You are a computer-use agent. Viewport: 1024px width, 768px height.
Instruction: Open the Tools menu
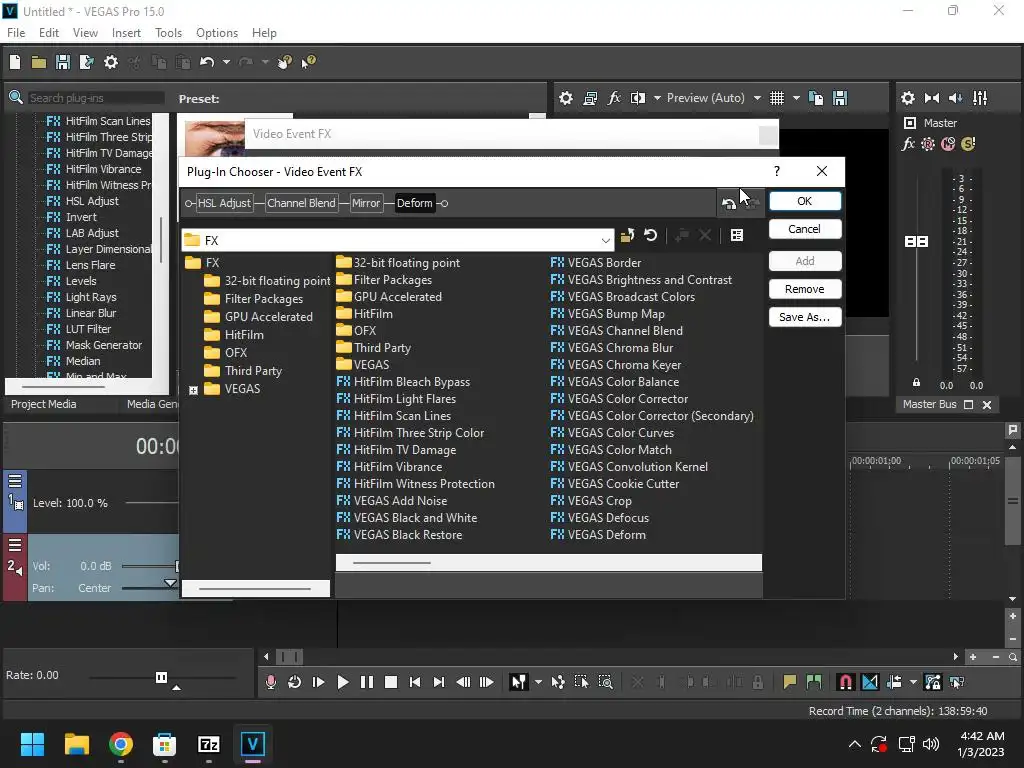pyautogui.click(x=168, y=33)
